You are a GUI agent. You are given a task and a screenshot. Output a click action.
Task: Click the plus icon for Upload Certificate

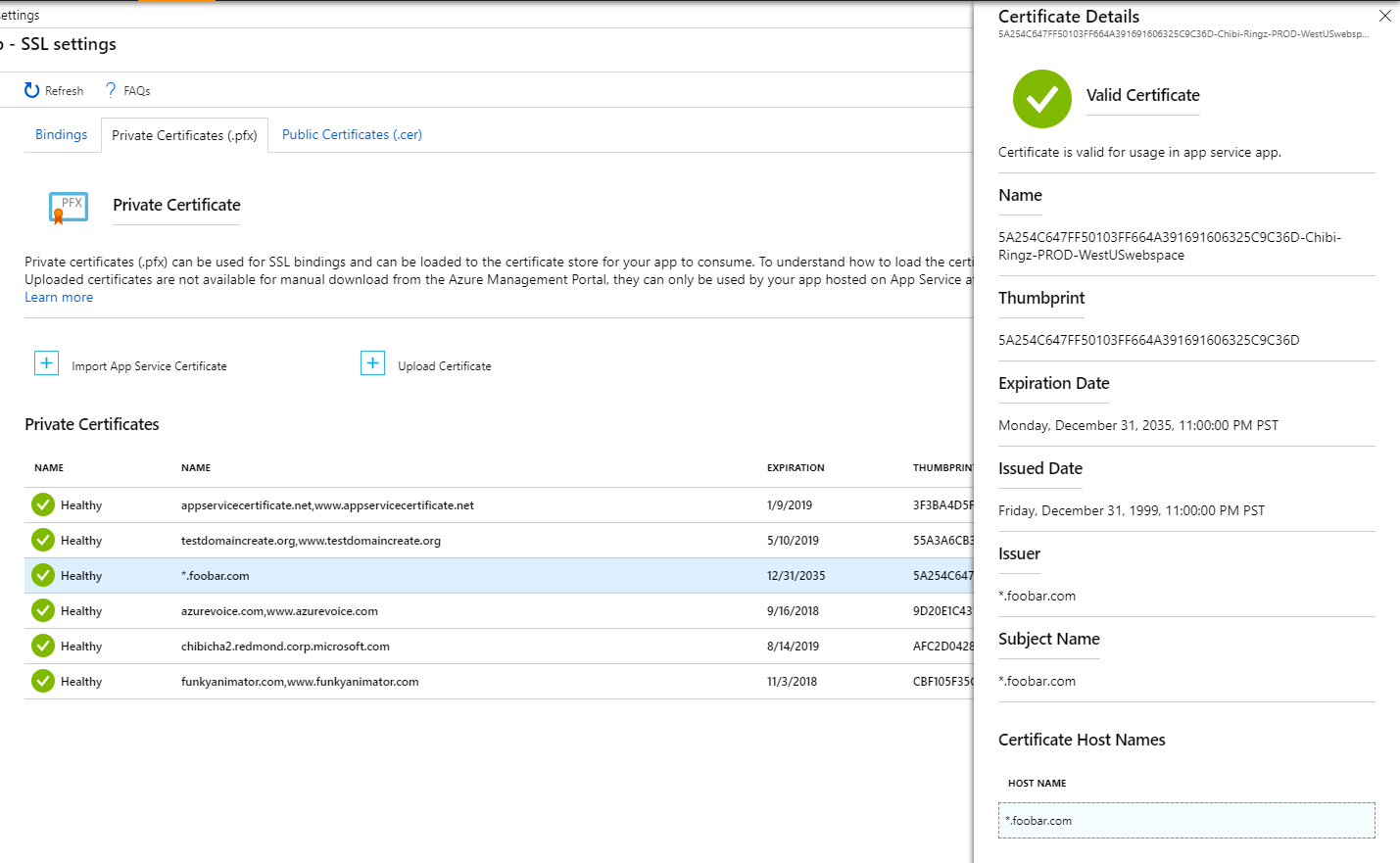click(372, 363)
